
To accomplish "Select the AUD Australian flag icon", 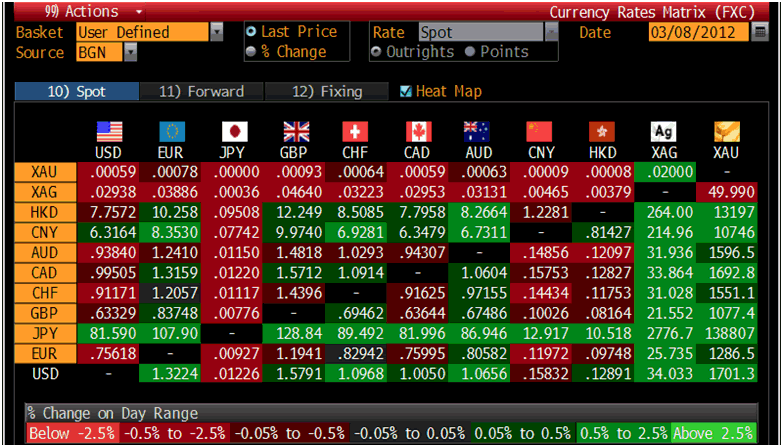I will coord(477,132).
